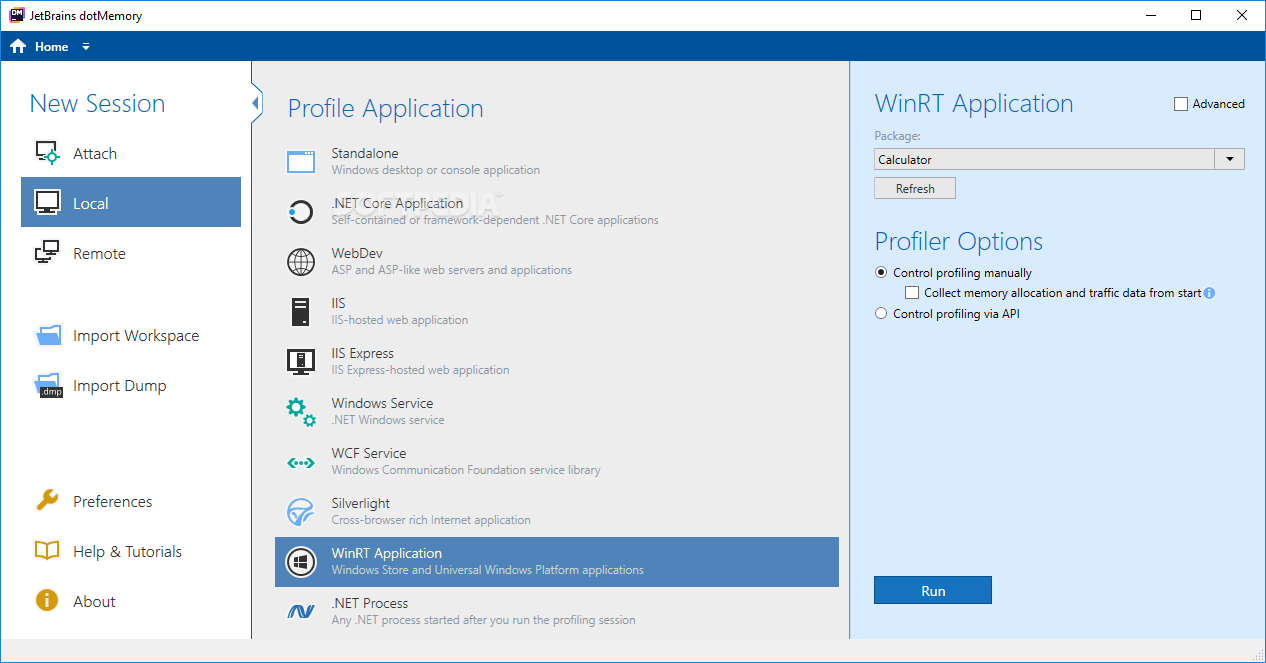Click the WebDev globe icon
This screenshot has height=663, width=1266.
[301, 261]
